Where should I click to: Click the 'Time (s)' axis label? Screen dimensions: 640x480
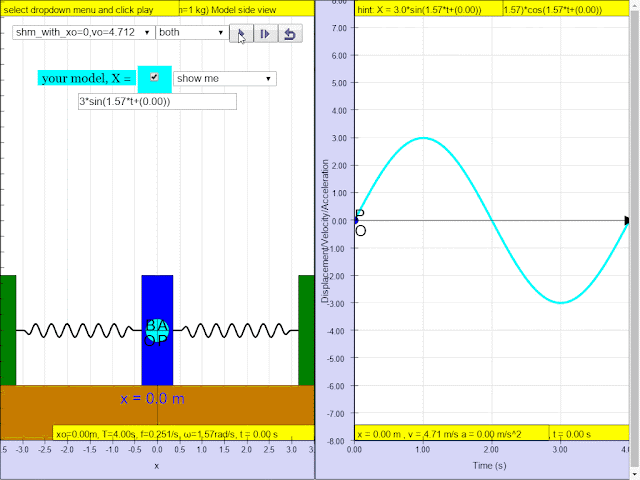(x=489, y=465)
